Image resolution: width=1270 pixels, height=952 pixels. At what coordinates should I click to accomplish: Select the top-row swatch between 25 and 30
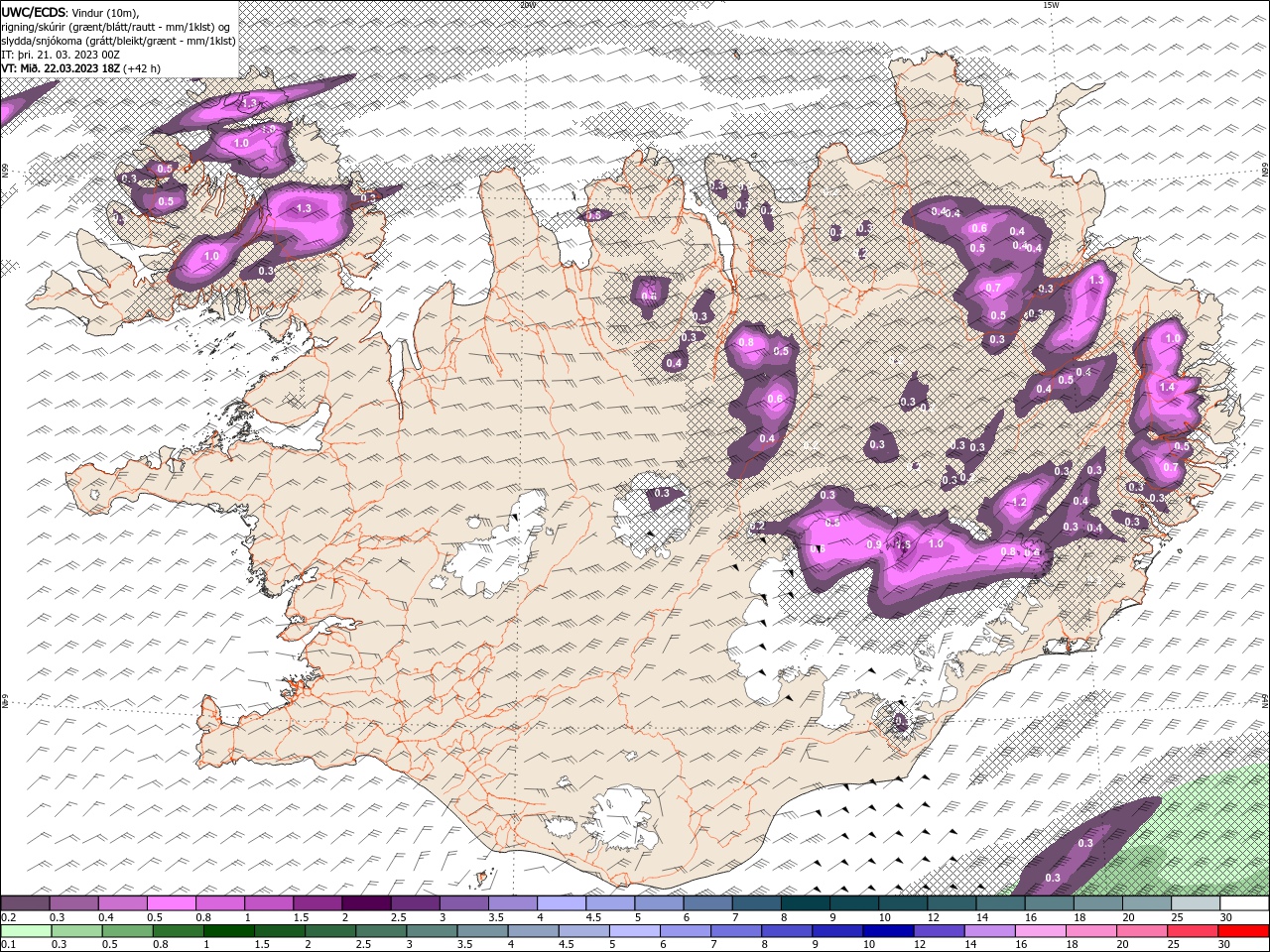tap(1195, 903)
